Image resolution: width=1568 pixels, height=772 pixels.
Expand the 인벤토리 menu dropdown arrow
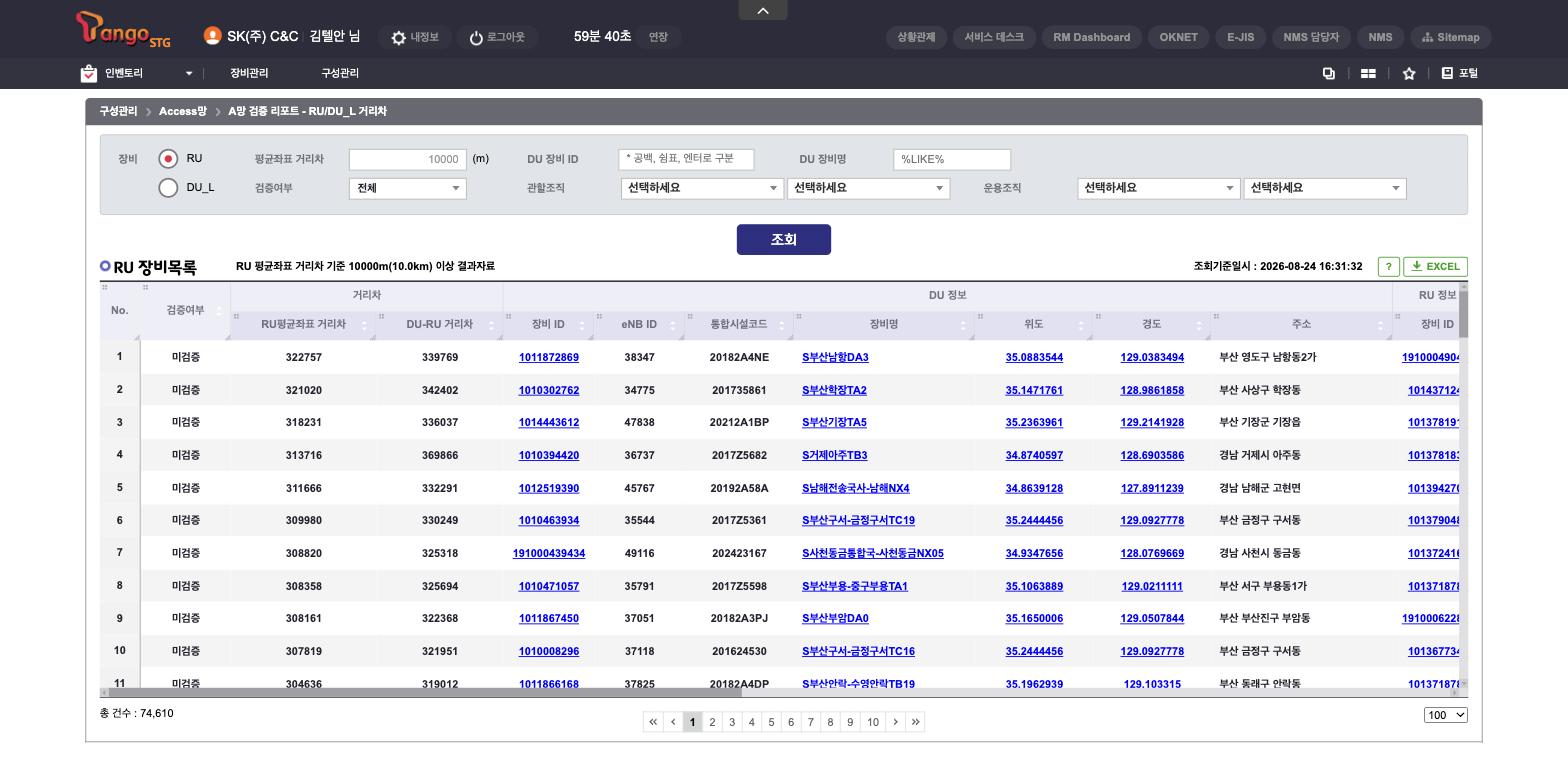(x=188, y=73)
